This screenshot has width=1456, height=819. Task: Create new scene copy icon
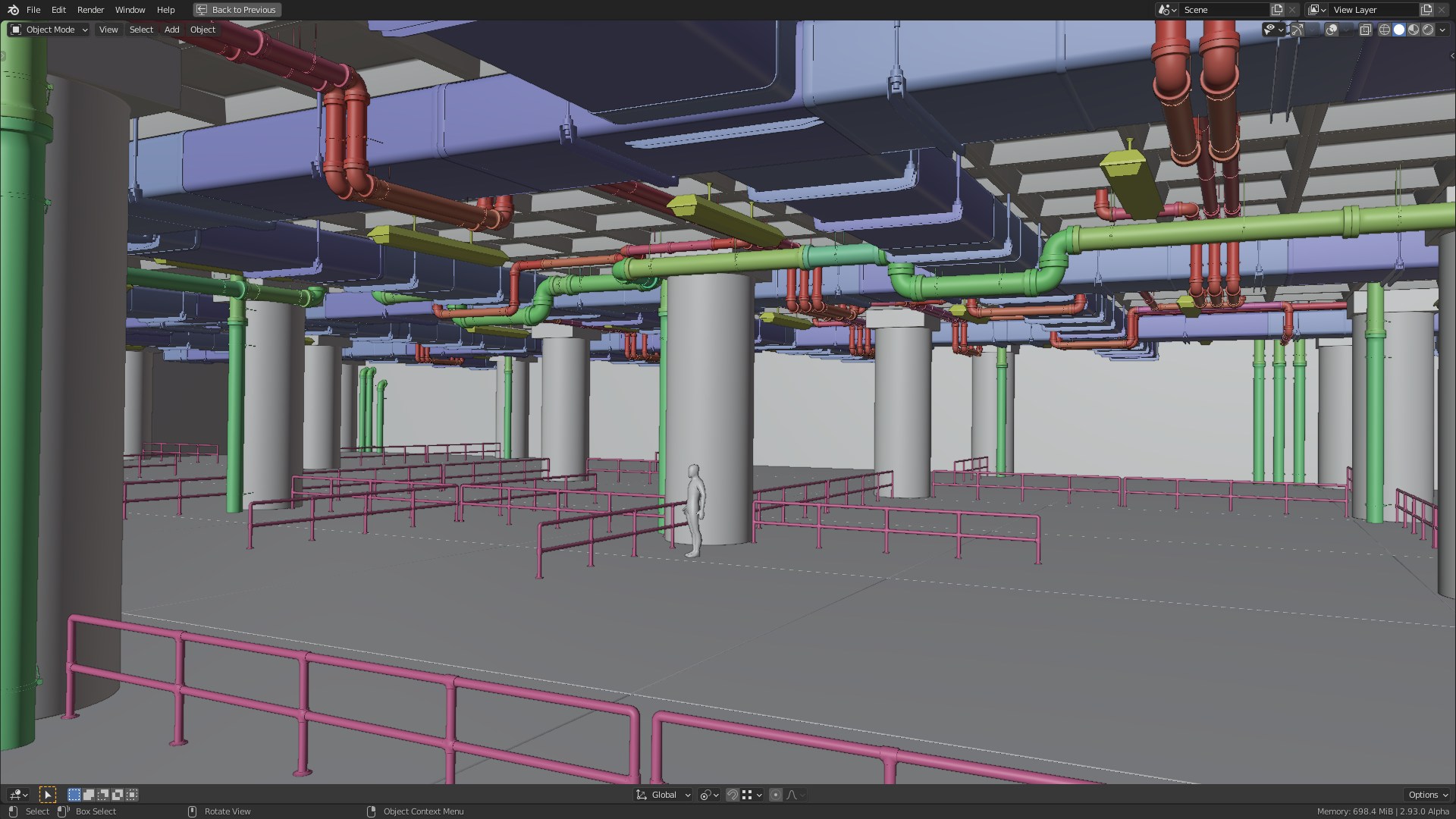coord(1277,10)
